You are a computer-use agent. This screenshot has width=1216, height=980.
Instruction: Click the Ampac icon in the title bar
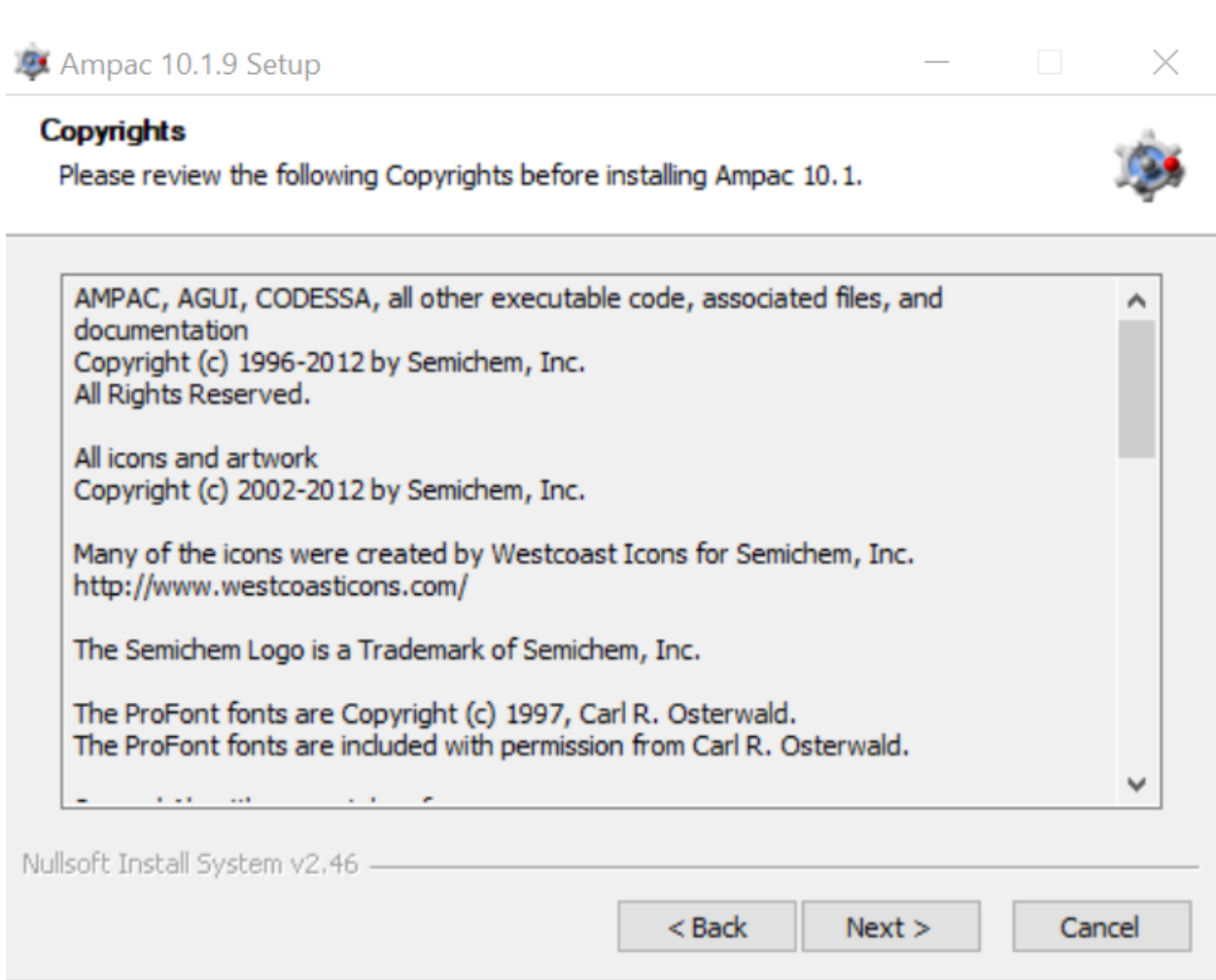pyautogui.click(x=30, y=63)
